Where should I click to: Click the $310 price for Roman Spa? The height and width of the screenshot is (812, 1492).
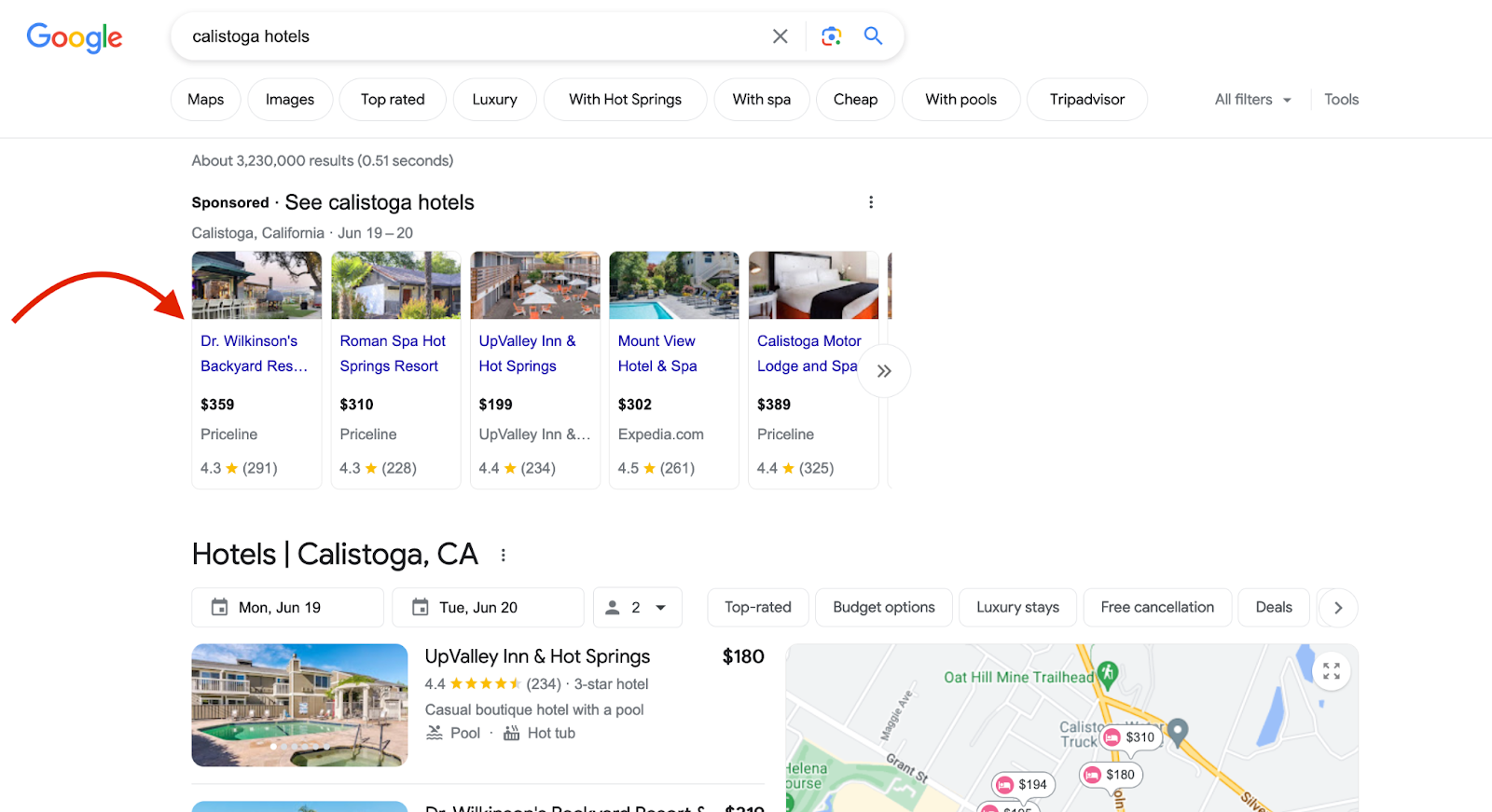click(356, 405)
